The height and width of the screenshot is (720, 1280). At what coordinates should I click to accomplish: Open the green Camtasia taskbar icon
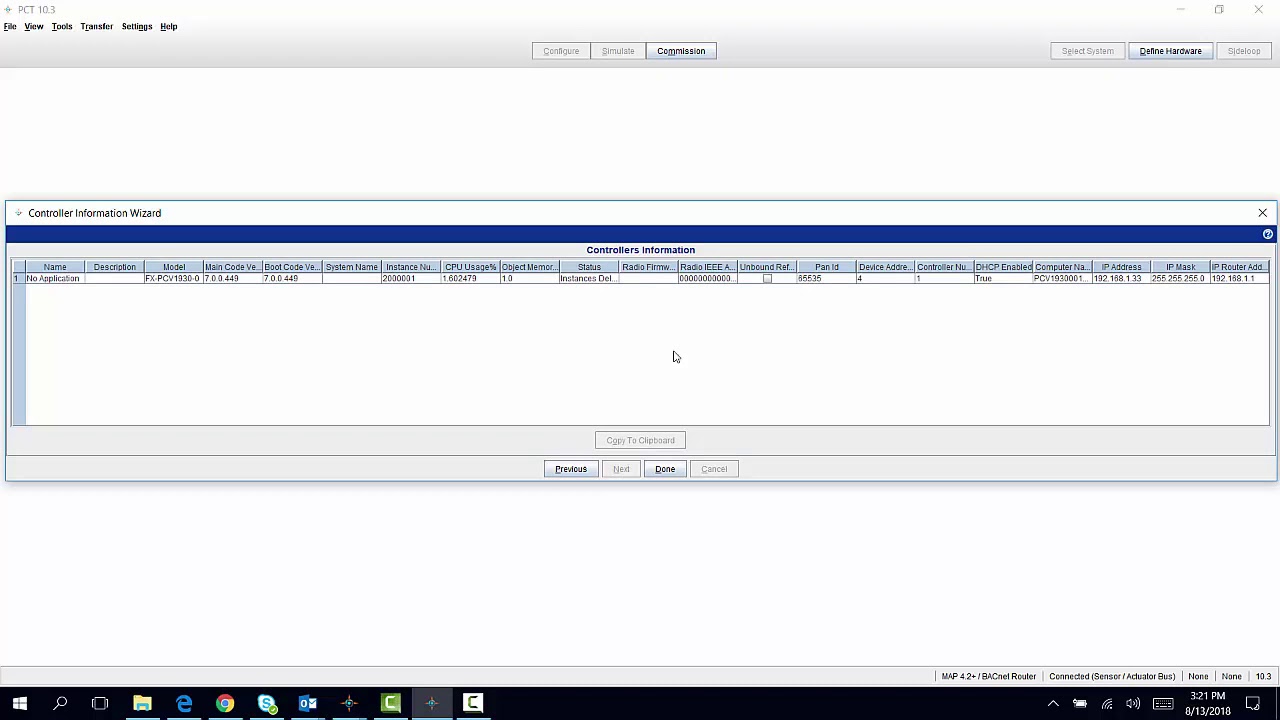click(x=390, y=703)
